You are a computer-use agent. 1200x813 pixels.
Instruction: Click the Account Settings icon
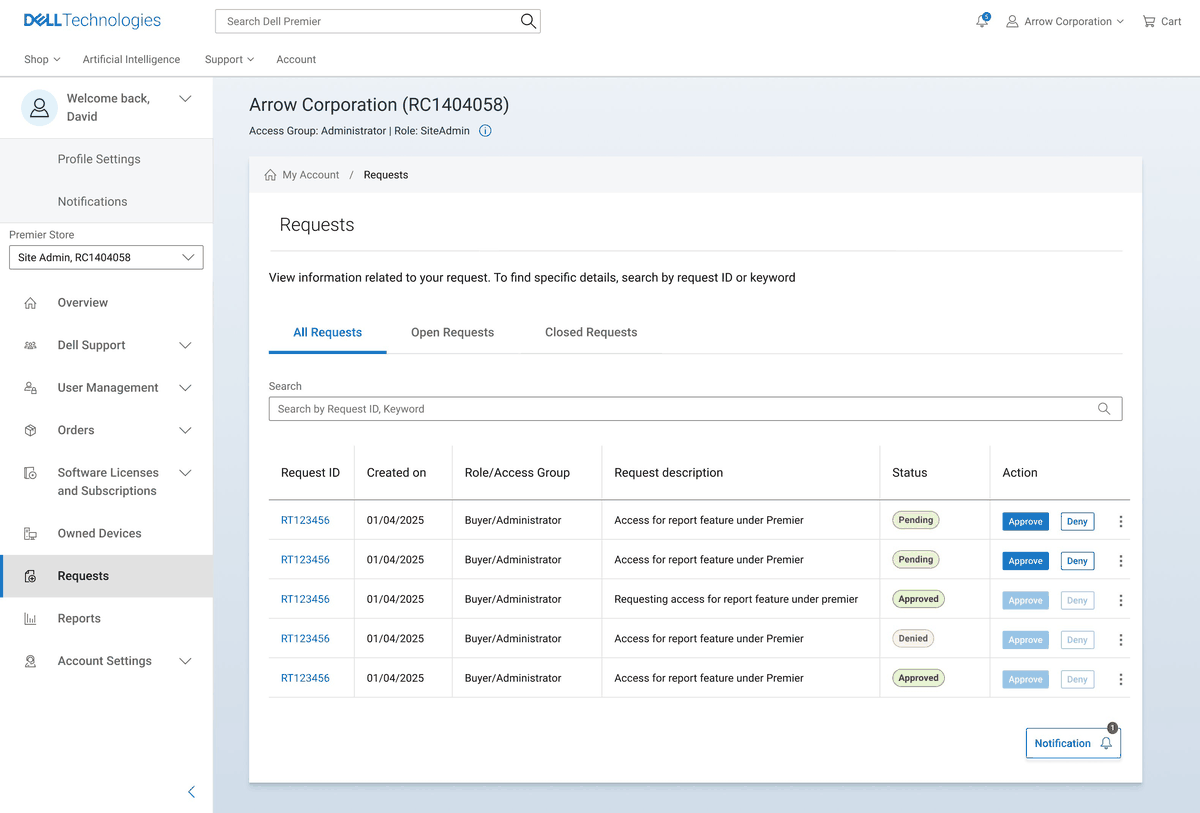tap(30, 661)
